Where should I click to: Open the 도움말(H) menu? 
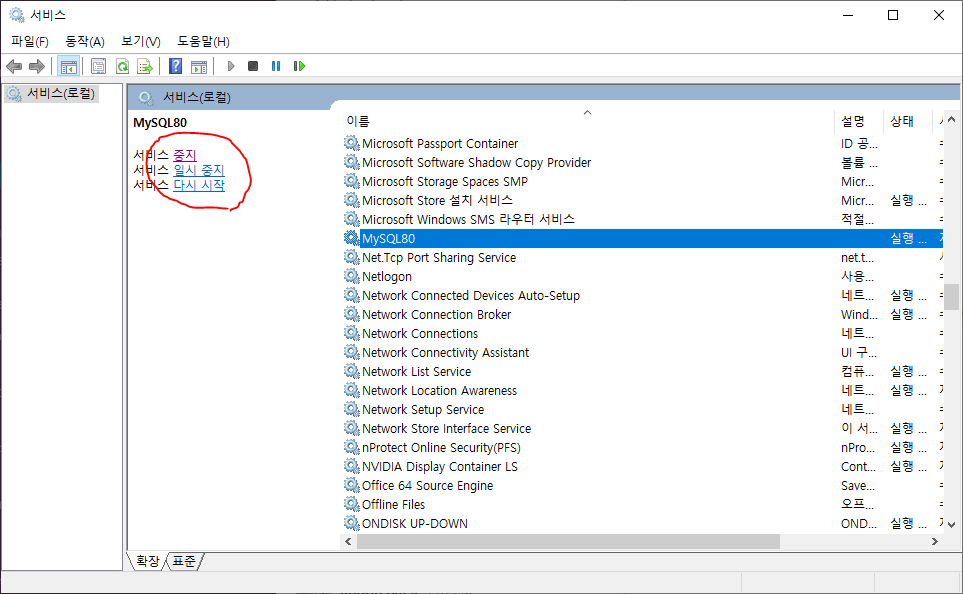click(203, 41)
